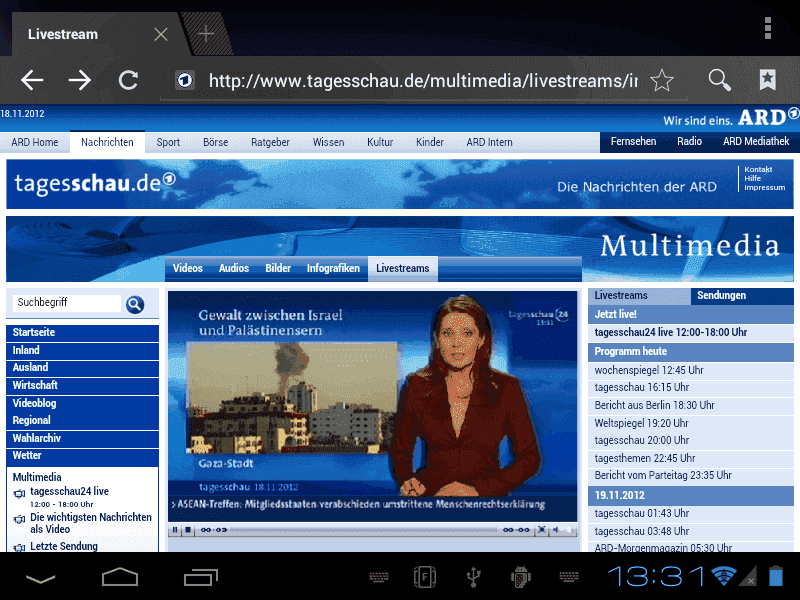This screenshot has width=800, height=600.
Task: Open the browser overflow menu (three dots)
Action: click(x=768, y=28)
